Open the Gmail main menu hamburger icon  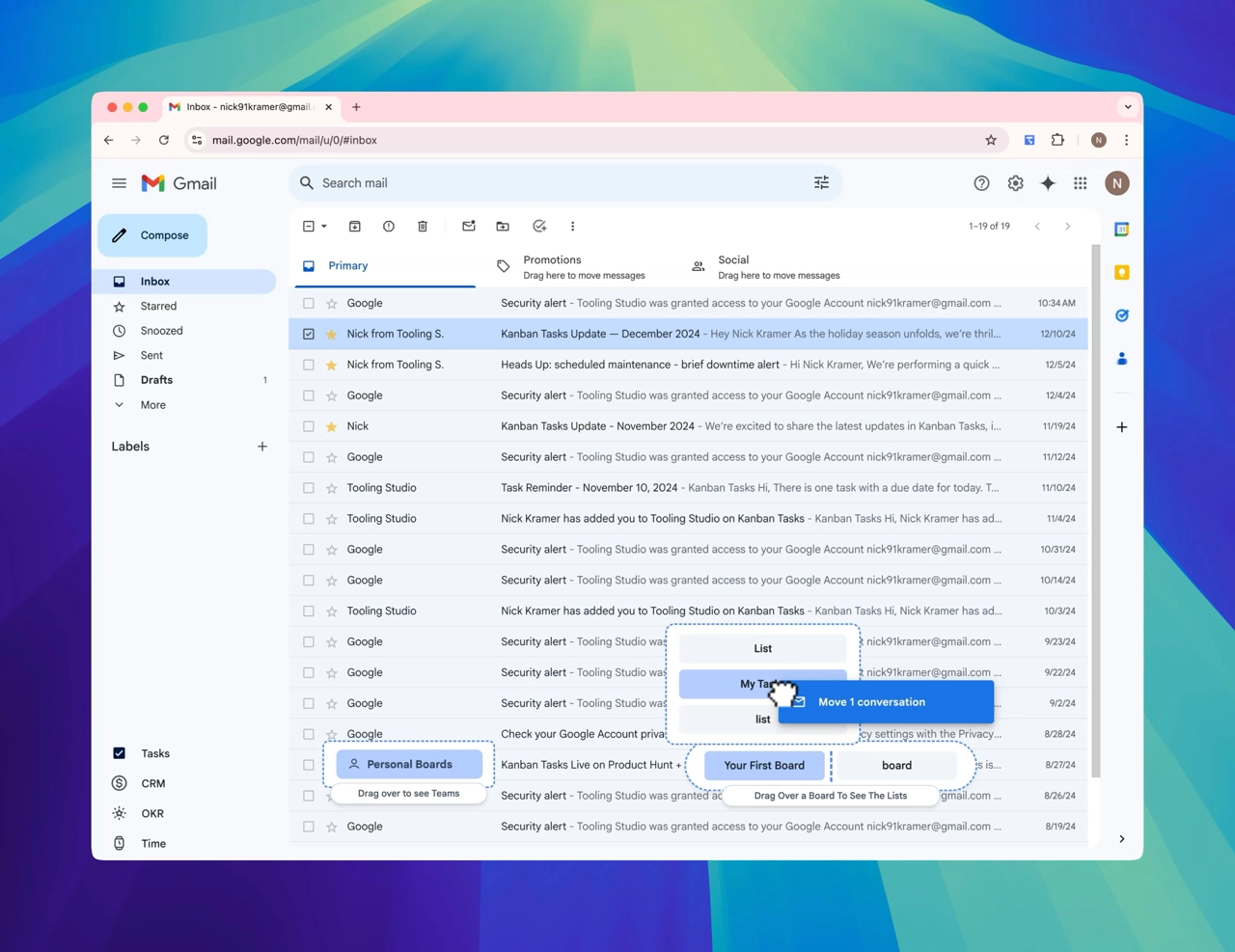[x=119, y=183]
